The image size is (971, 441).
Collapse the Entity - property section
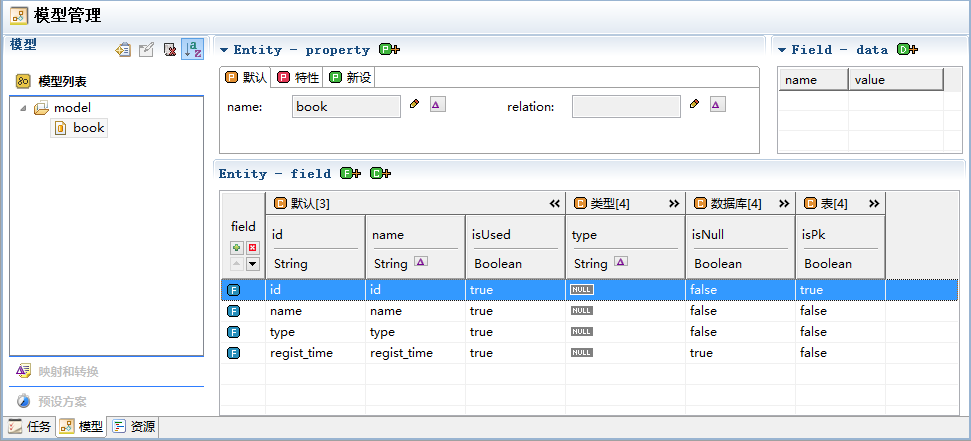pyautogui.click(x=224, y=50)
